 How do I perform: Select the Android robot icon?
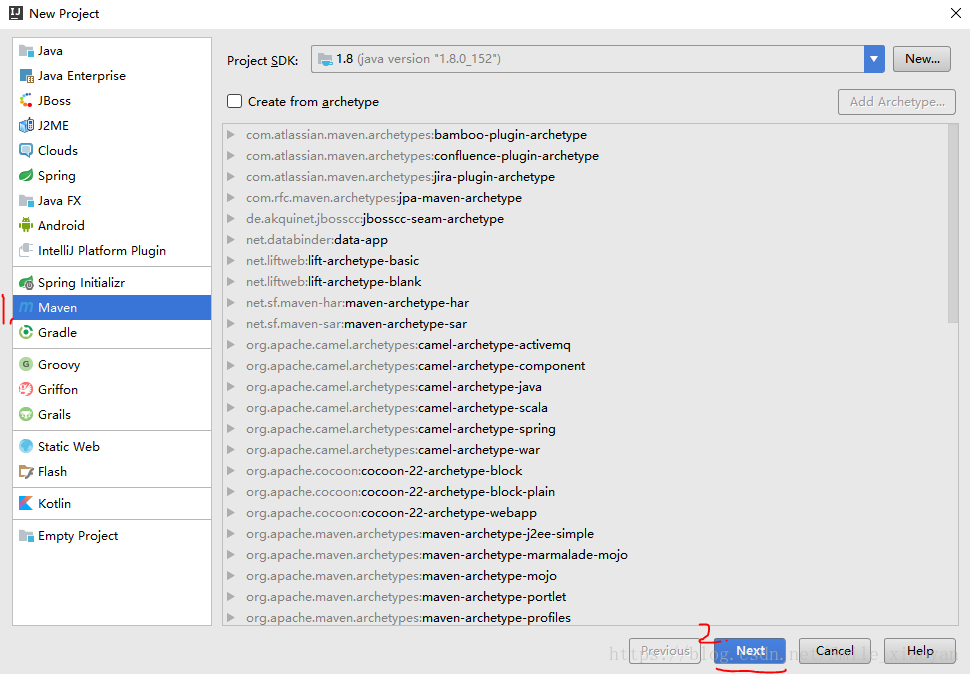click(x=26, y=225)
